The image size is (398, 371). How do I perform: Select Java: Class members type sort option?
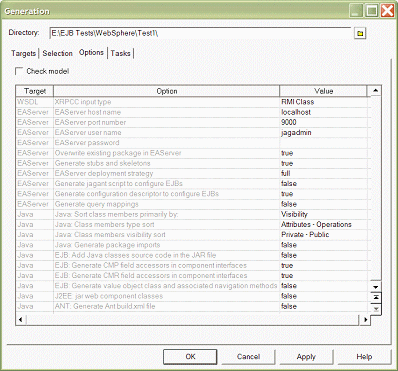[166, 225]
